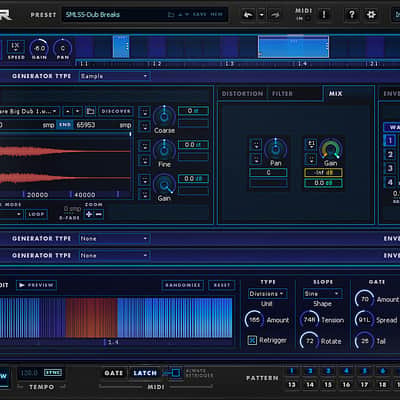Toggle the tempo SYNC button
The height and width of the screenshot is (400, 400).
point(53,372)
